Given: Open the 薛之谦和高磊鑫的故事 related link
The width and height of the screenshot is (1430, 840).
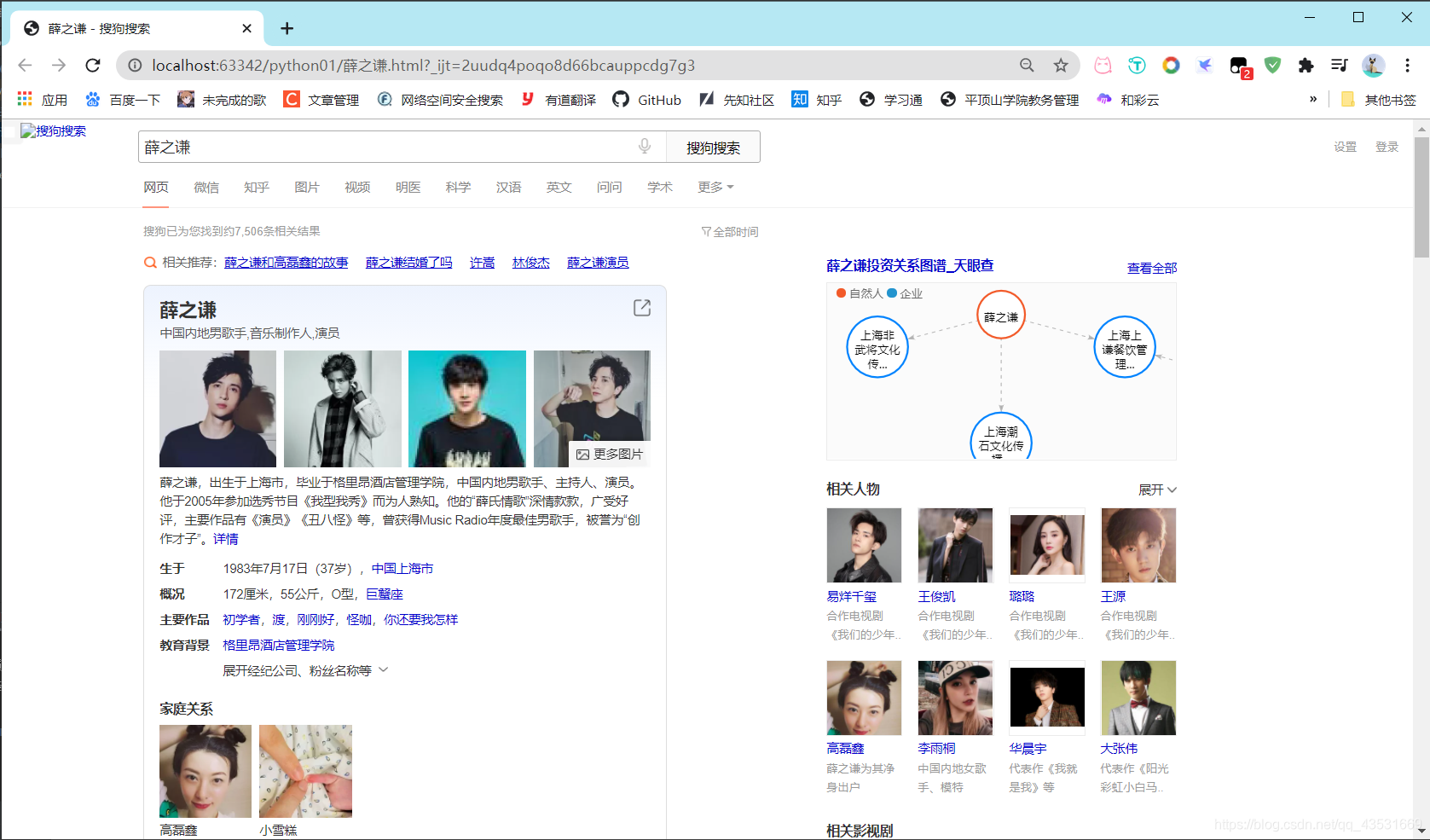Looking at the screenshot, I should point(287,263).
